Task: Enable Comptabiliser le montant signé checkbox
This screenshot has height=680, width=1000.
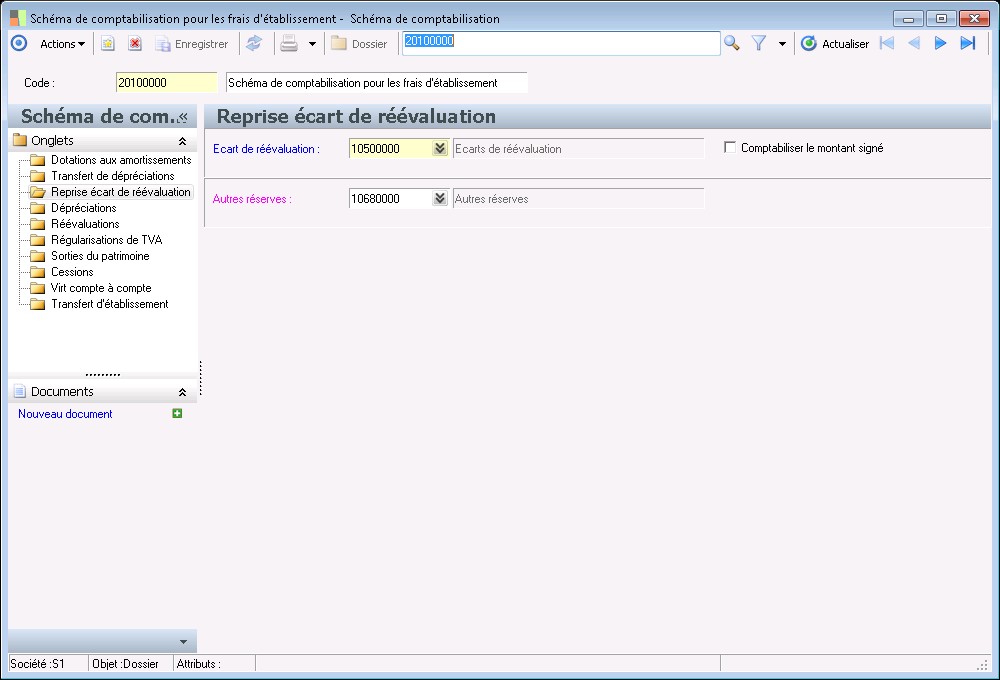Action: point(730,148)
